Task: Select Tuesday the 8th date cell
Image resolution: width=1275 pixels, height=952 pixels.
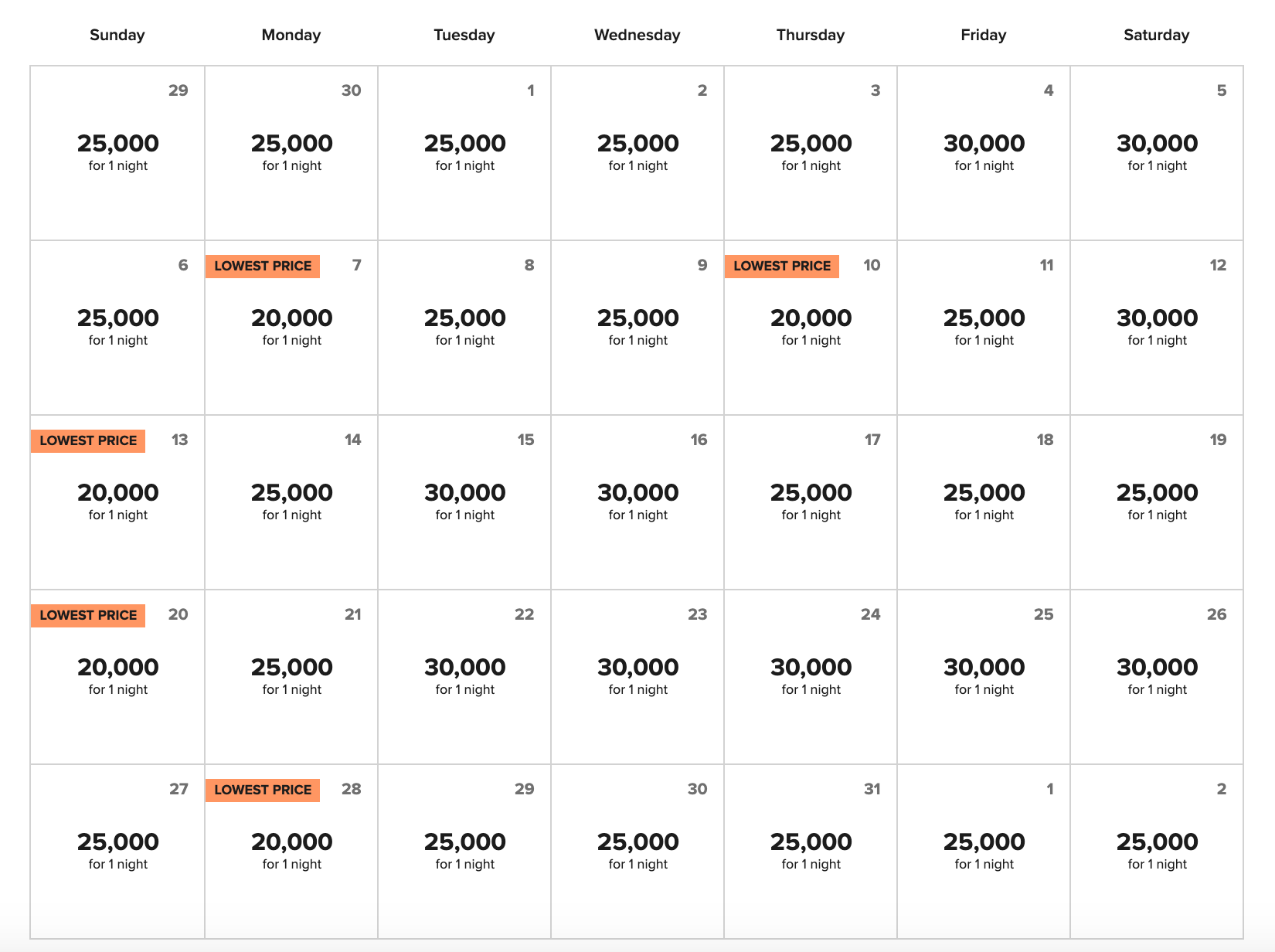Action: 464,328
